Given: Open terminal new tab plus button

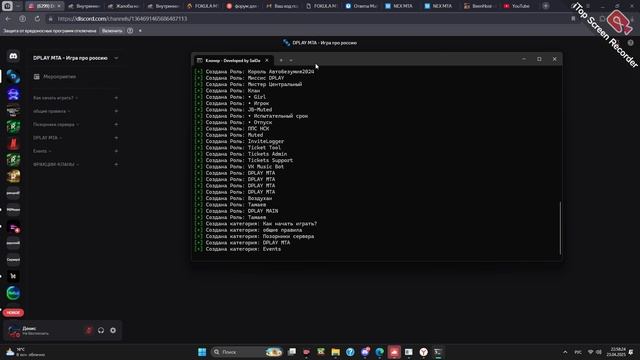Looking at the screenshot, I should 281,60.
